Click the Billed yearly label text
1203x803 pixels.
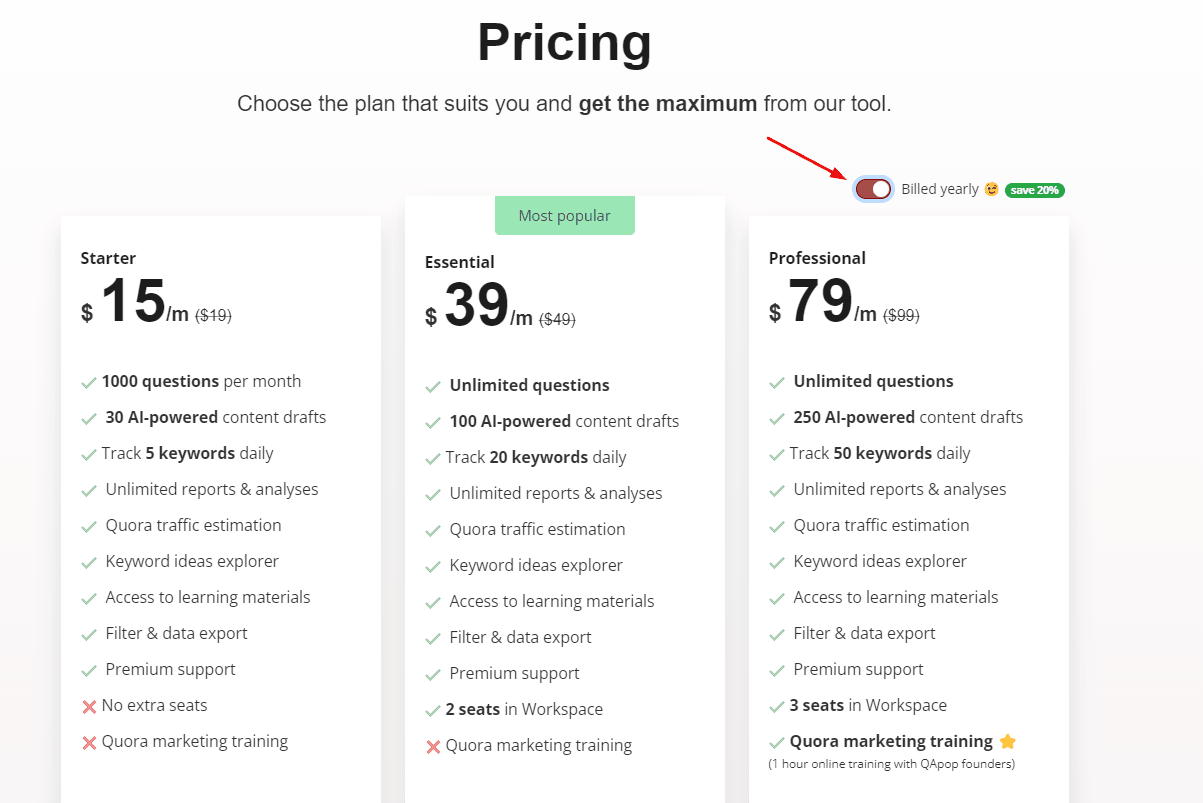click(939, 189)
